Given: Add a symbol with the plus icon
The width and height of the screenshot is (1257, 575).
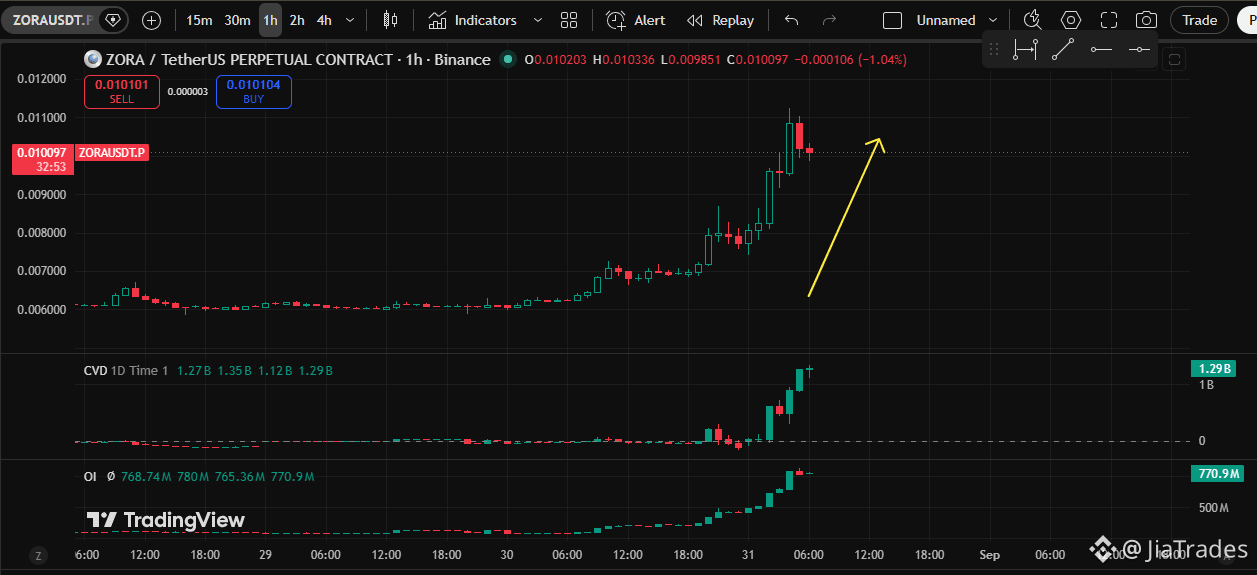Looking at the screenshot, I should pyautogui.click(x=151, y=20).
